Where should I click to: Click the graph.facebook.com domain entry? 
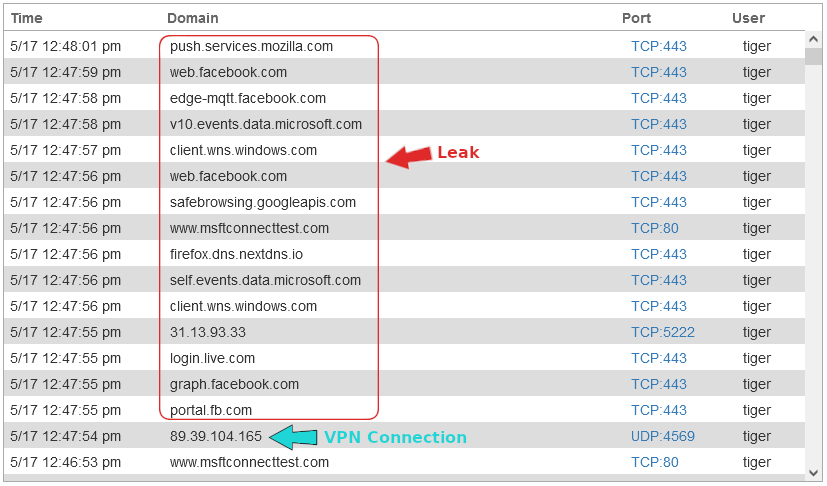[234, 384]
